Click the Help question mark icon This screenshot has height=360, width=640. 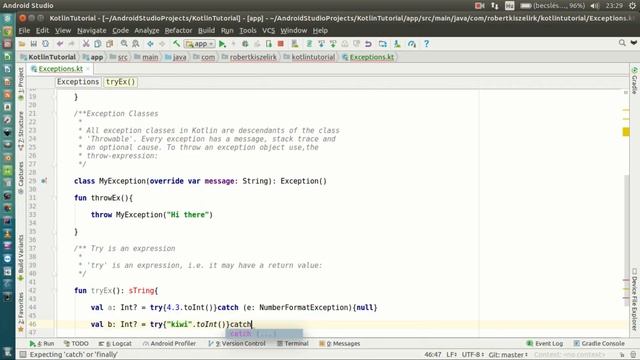427,44
